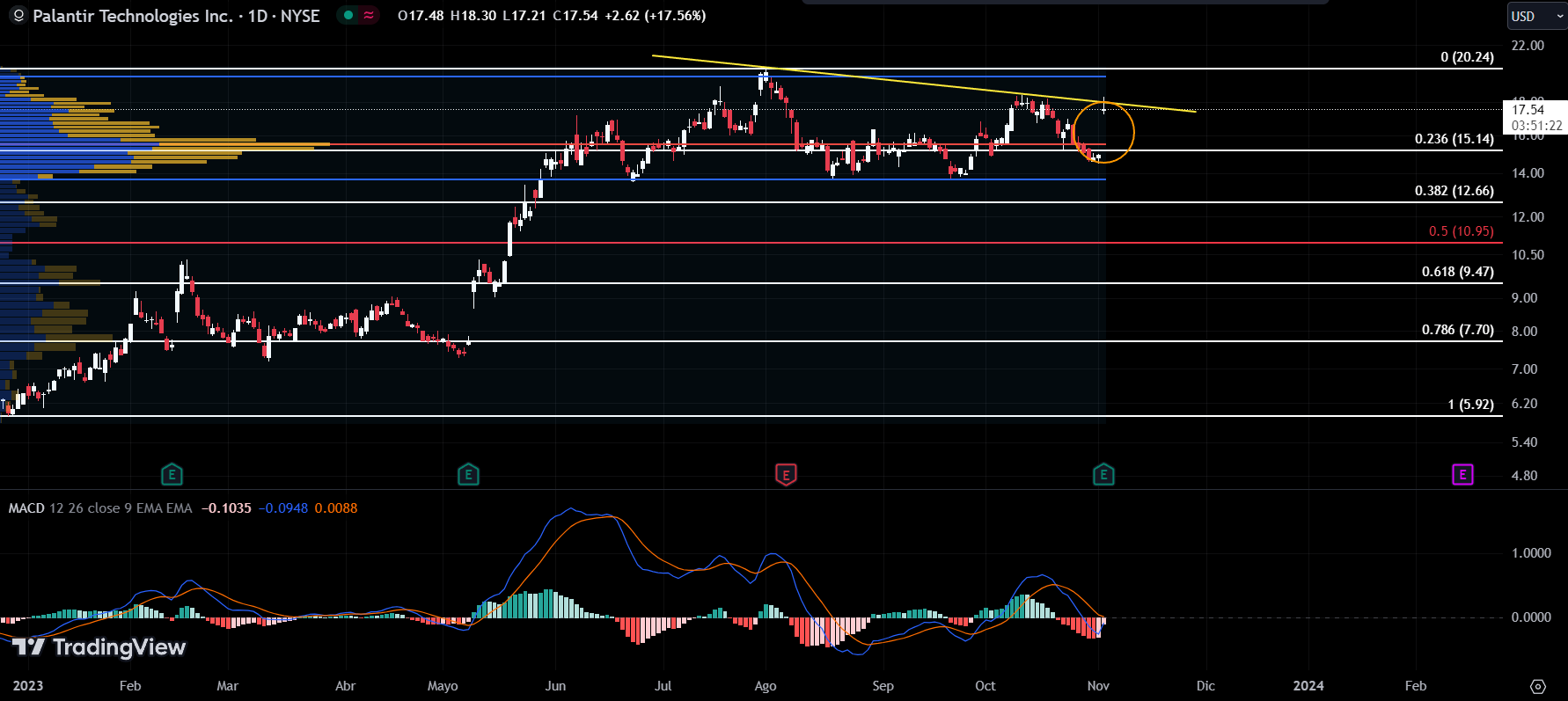The height and width of the screenshot is (701, 1568).
Task: Click the 17.54 current price label
Action: point(1528,110)
